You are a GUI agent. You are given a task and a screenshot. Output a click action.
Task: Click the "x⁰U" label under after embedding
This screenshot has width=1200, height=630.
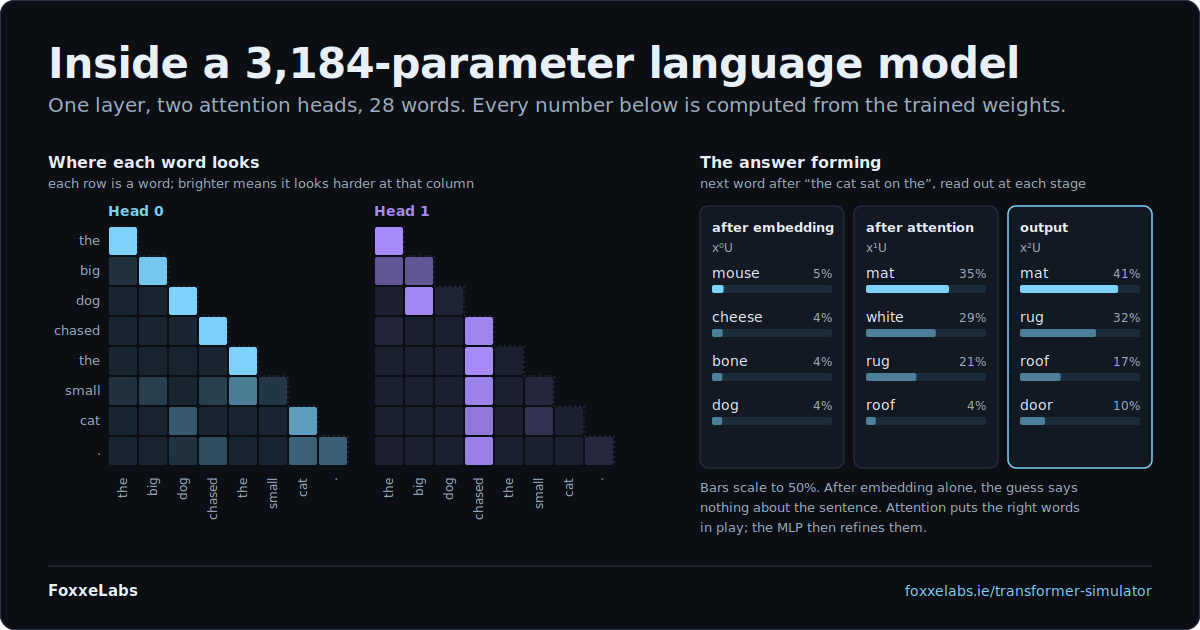[x=723, y=248]
